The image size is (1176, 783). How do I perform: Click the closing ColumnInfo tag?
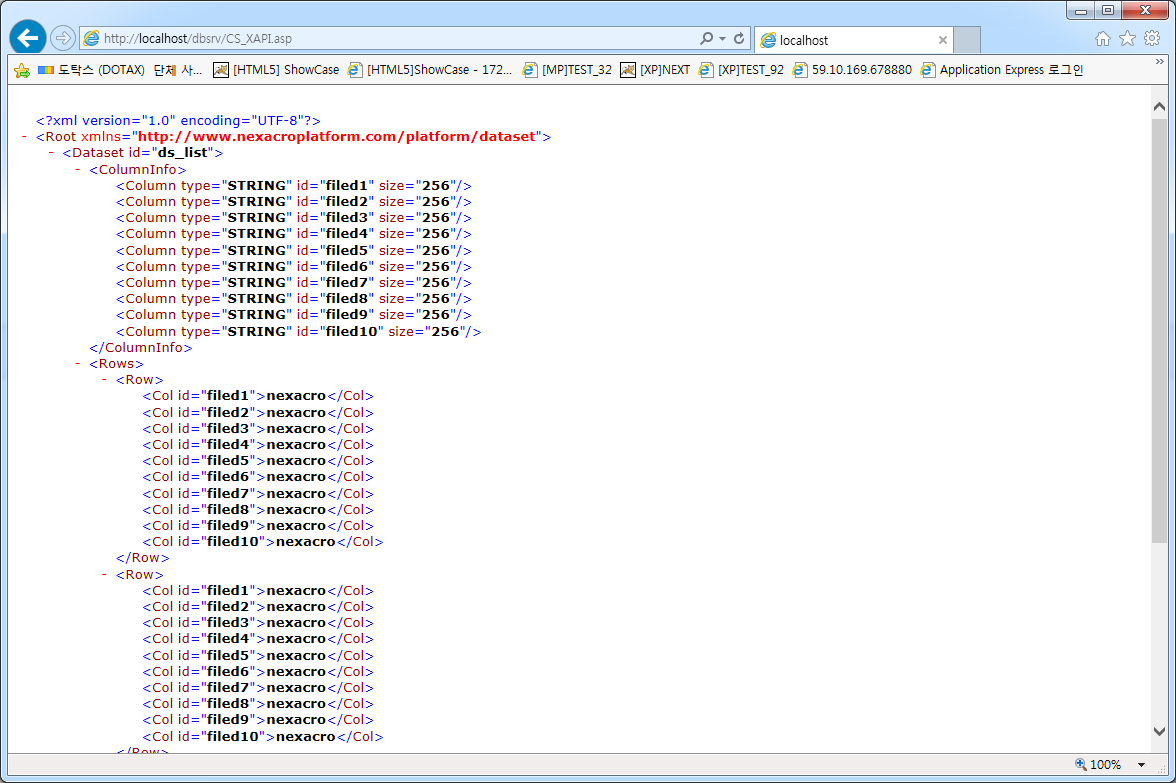[140, 348]
